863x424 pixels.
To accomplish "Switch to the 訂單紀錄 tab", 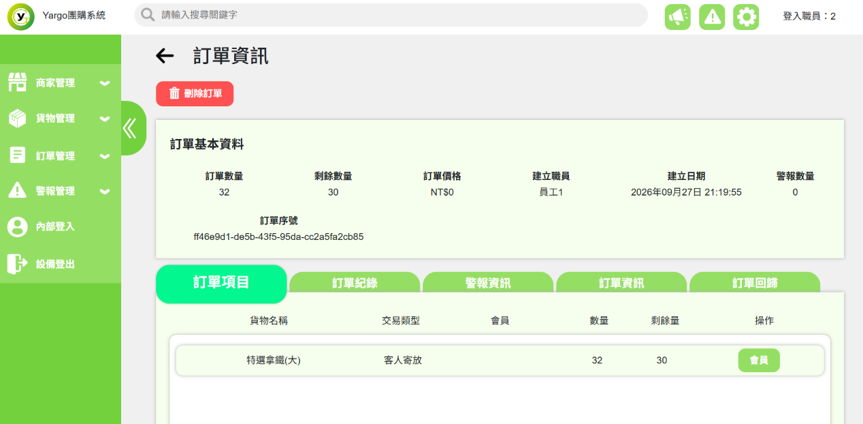I will click(x=355, y=283).
